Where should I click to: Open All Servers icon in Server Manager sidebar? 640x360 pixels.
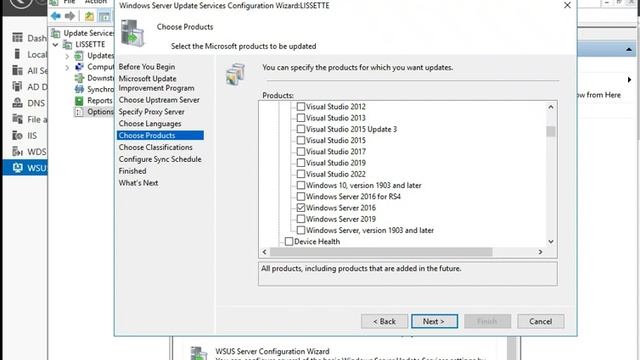[17, 71]
